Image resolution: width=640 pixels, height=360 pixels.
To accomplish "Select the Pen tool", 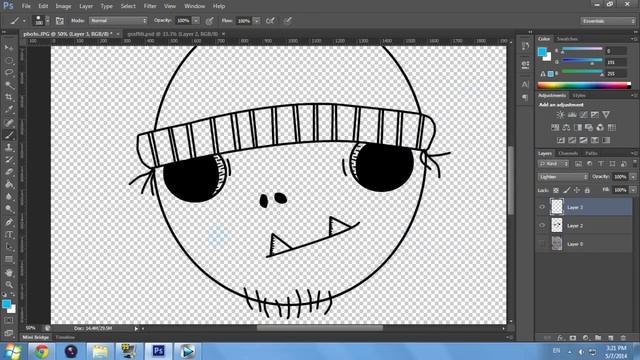I will click(9, 222).
